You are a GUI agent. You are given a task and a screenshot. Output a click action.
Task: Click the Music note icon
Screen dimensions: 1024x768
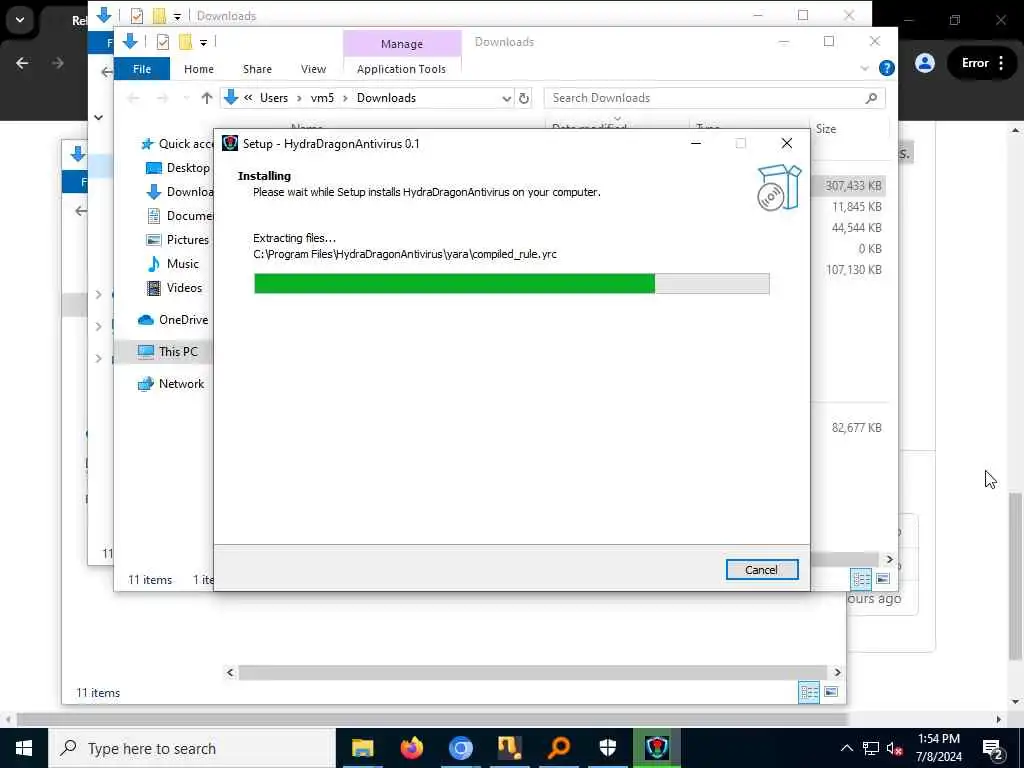pyautogui.click(x=153, y=264)
